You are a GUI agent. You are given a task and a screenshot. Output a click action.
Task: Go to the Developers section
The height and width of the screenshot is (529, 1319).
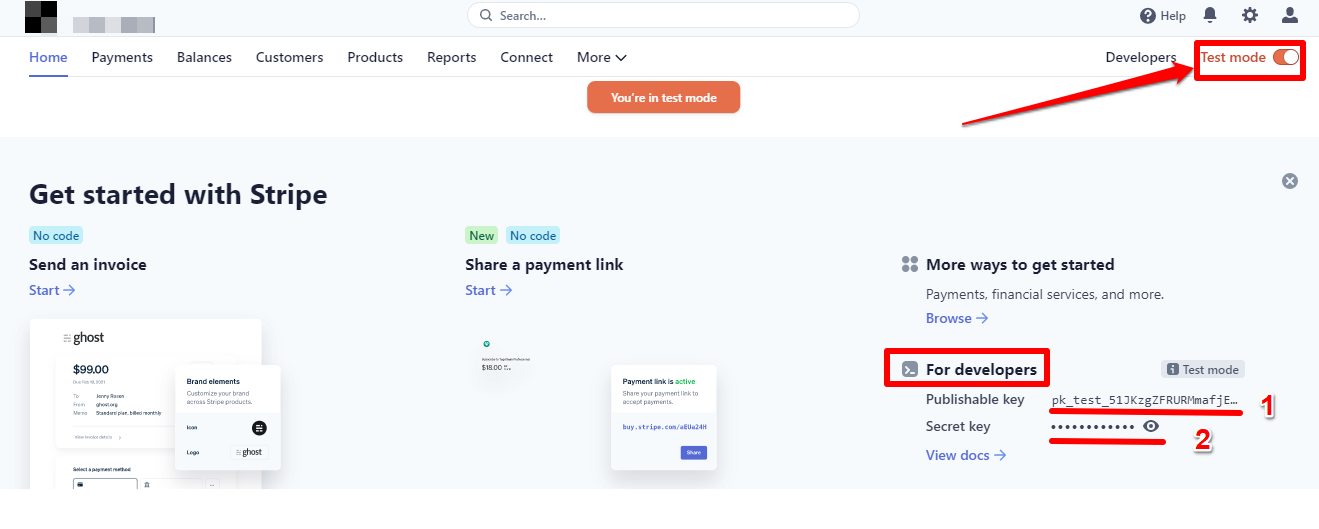point(1140,57)
